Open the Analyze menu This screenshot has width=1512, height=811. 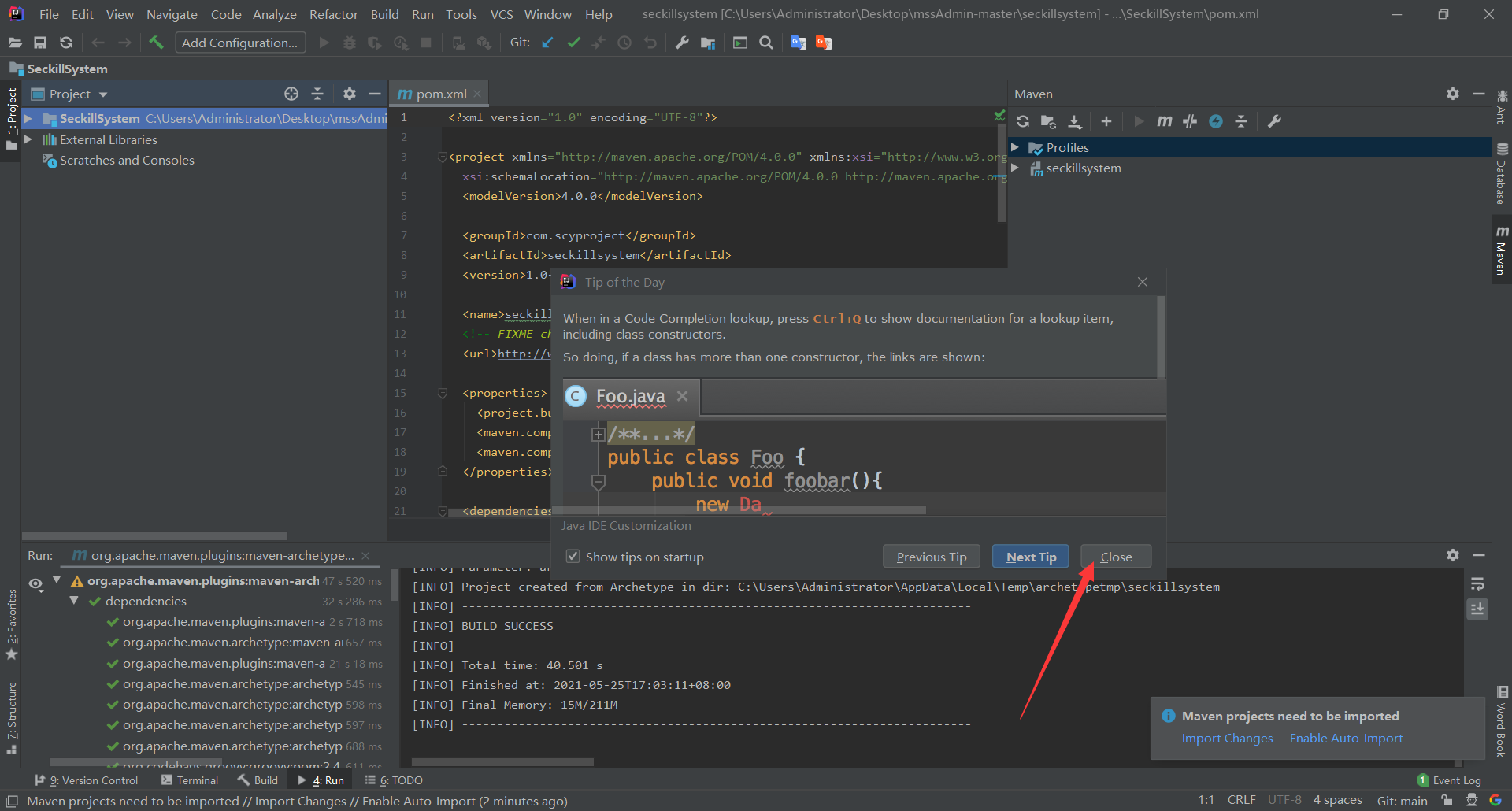pos(274,14)
